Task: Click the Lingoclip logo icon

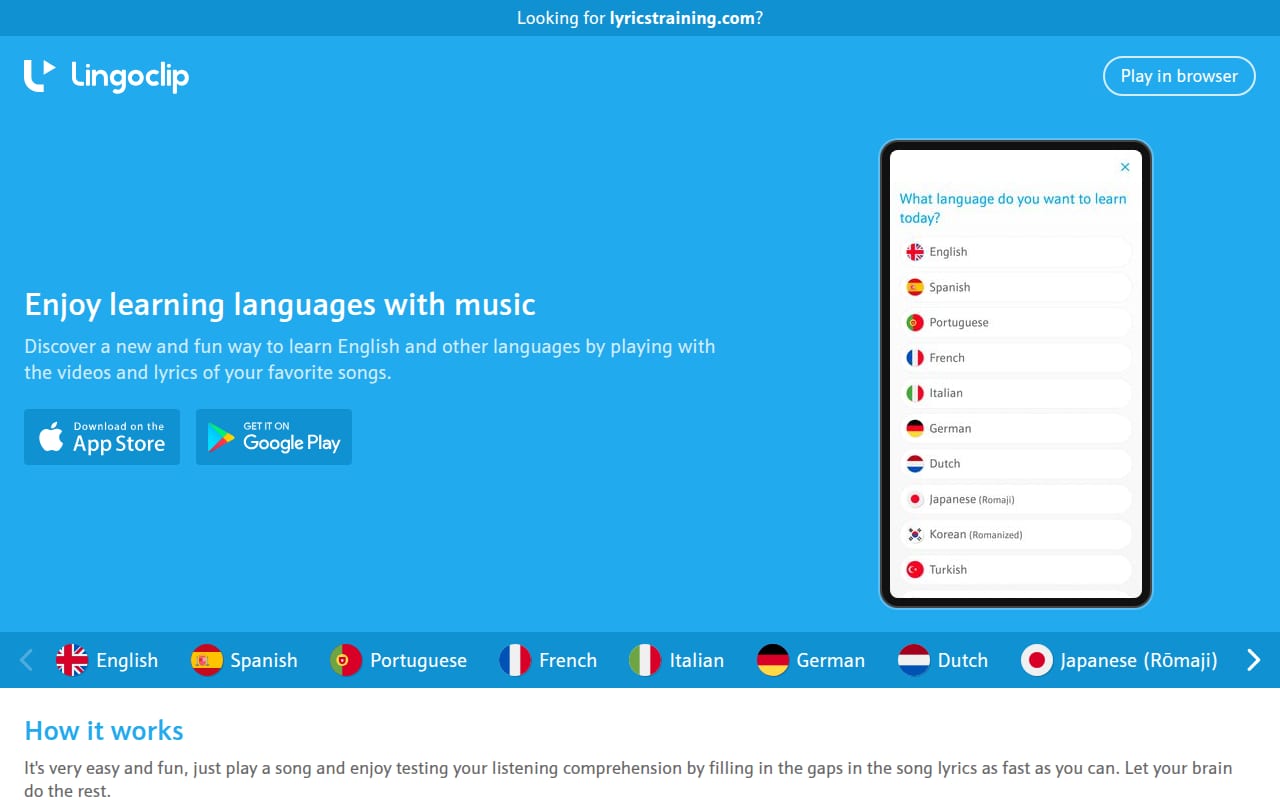Action: [39, 76]
